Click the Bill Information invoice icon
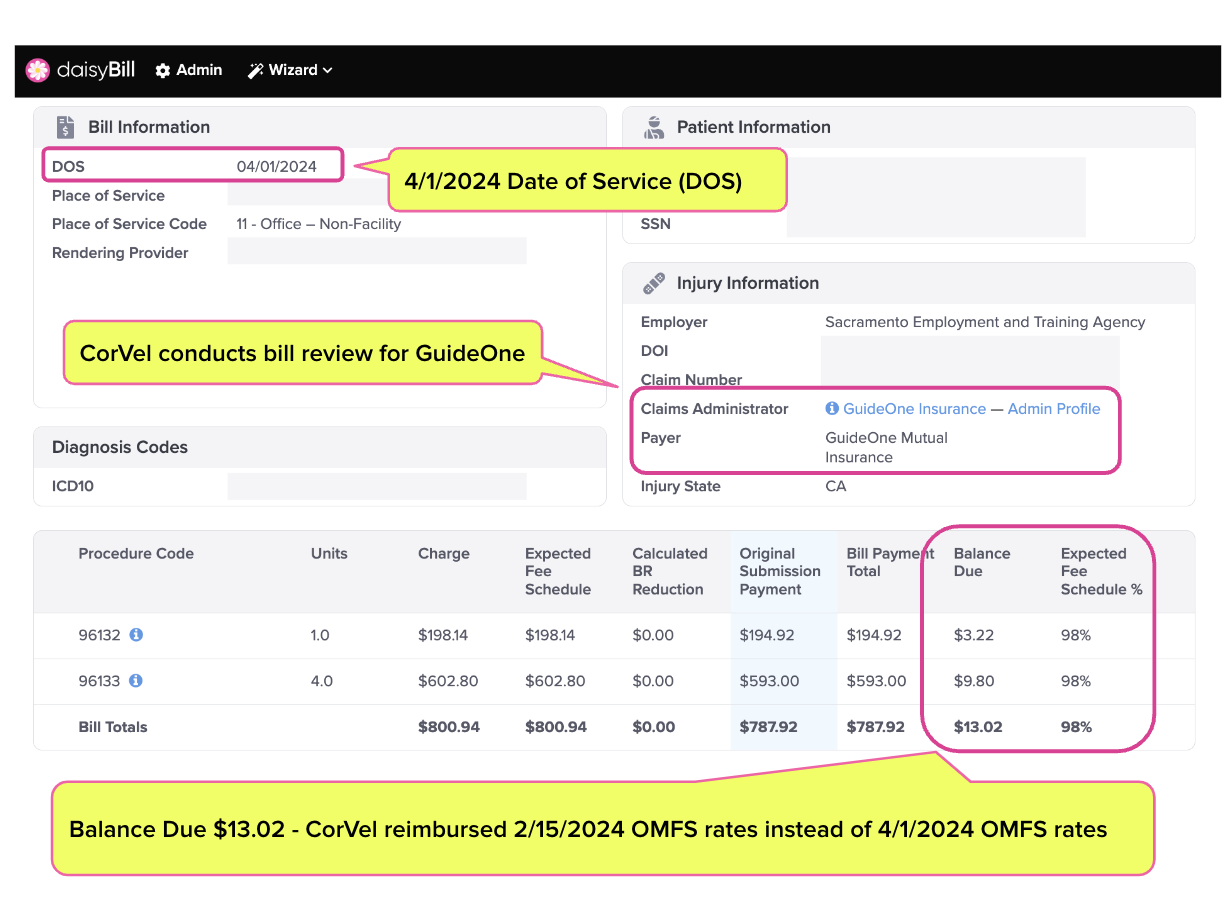The height and width of the screenshot is (902, 1226). [66, 127]
